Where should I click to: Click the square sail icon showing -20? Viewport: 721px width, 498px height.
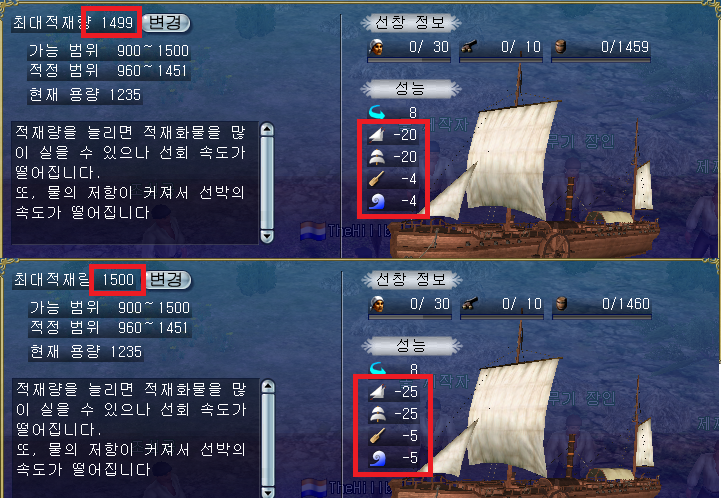pos(377,157)
